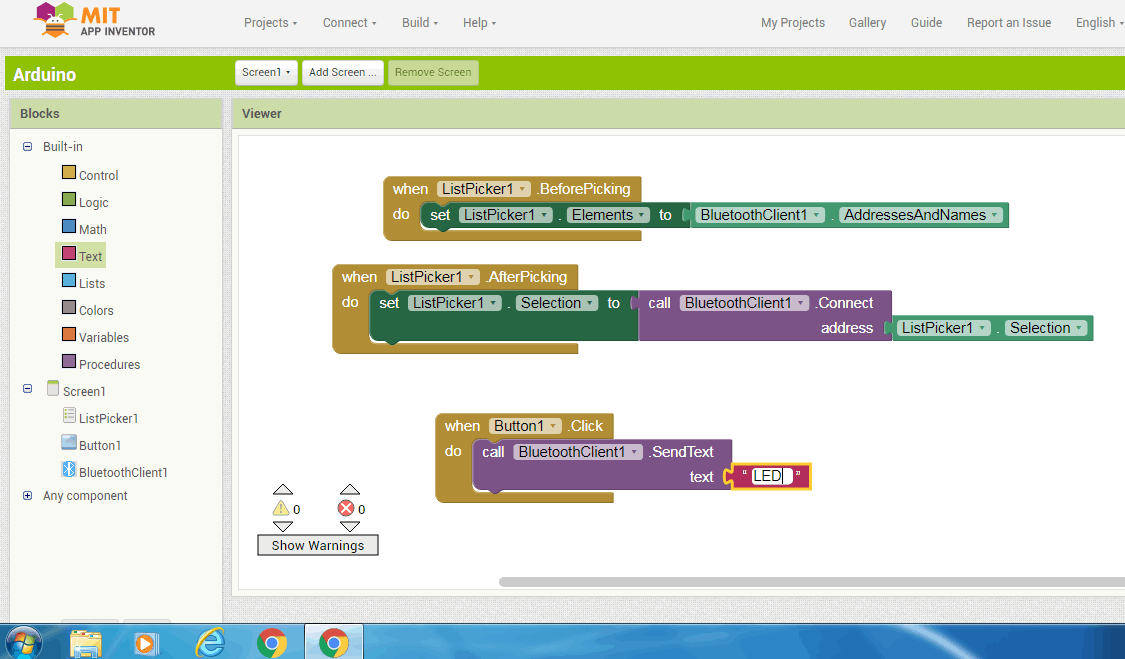The width and height of the screenshot is (1125, 659).
Task: Click the red error circle icon
Action: [346, 508]
